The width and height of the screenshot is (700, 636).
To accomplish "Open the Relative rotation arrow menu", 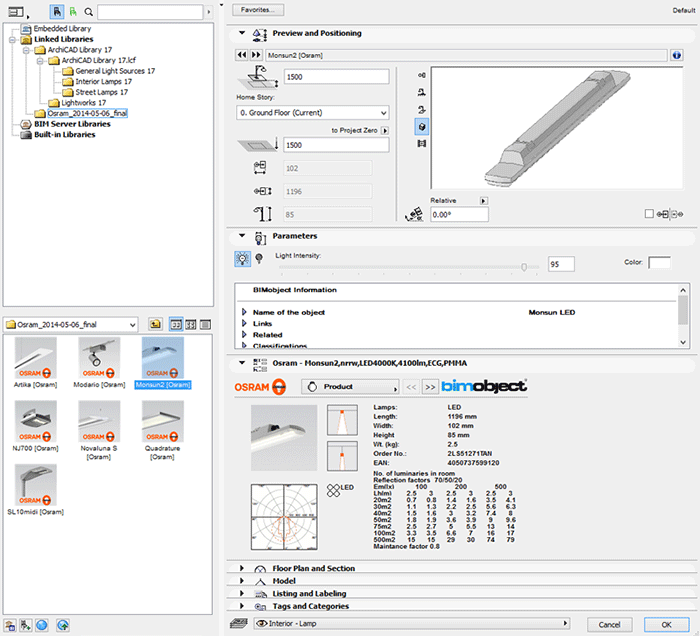I will pos(483,201).
